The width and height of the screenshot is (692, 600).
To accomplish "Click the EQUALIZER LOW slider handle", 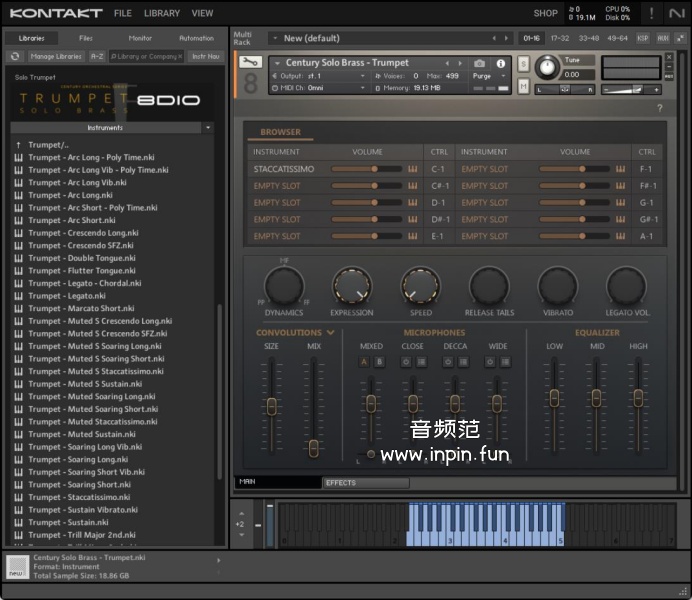I will [554, 397].
